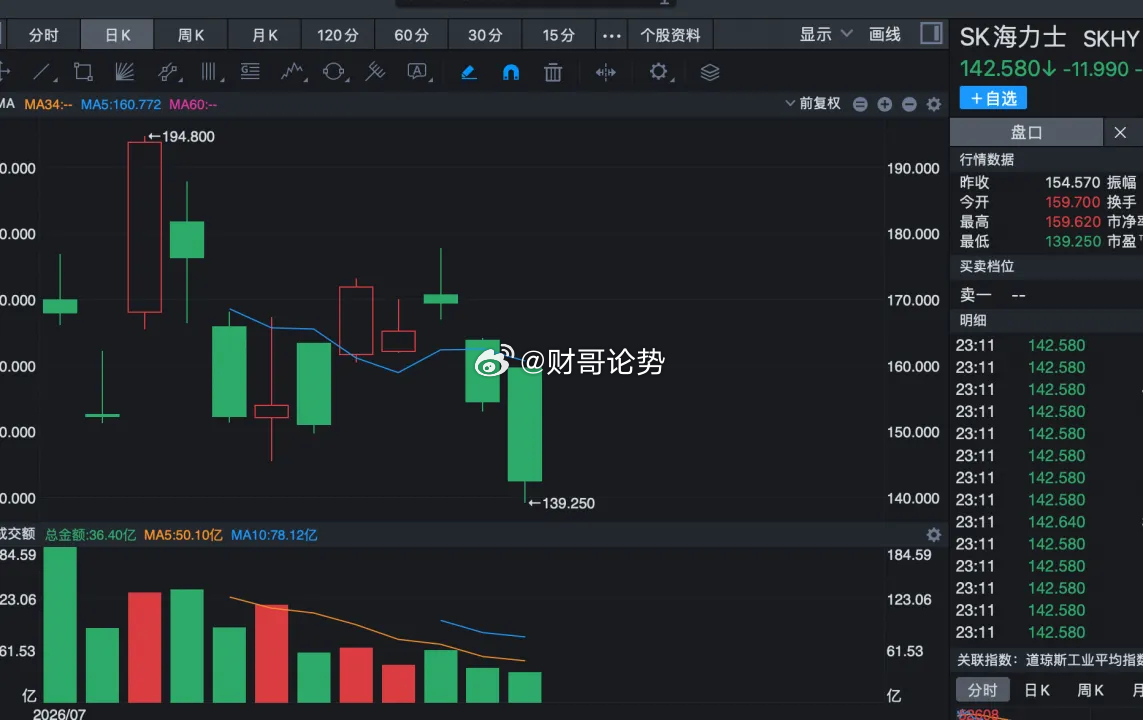Image resolution: width=1143 pixels, height=720 pixels.
Task: Click the MA60 indicator label
Action: [x=193, y=104]
